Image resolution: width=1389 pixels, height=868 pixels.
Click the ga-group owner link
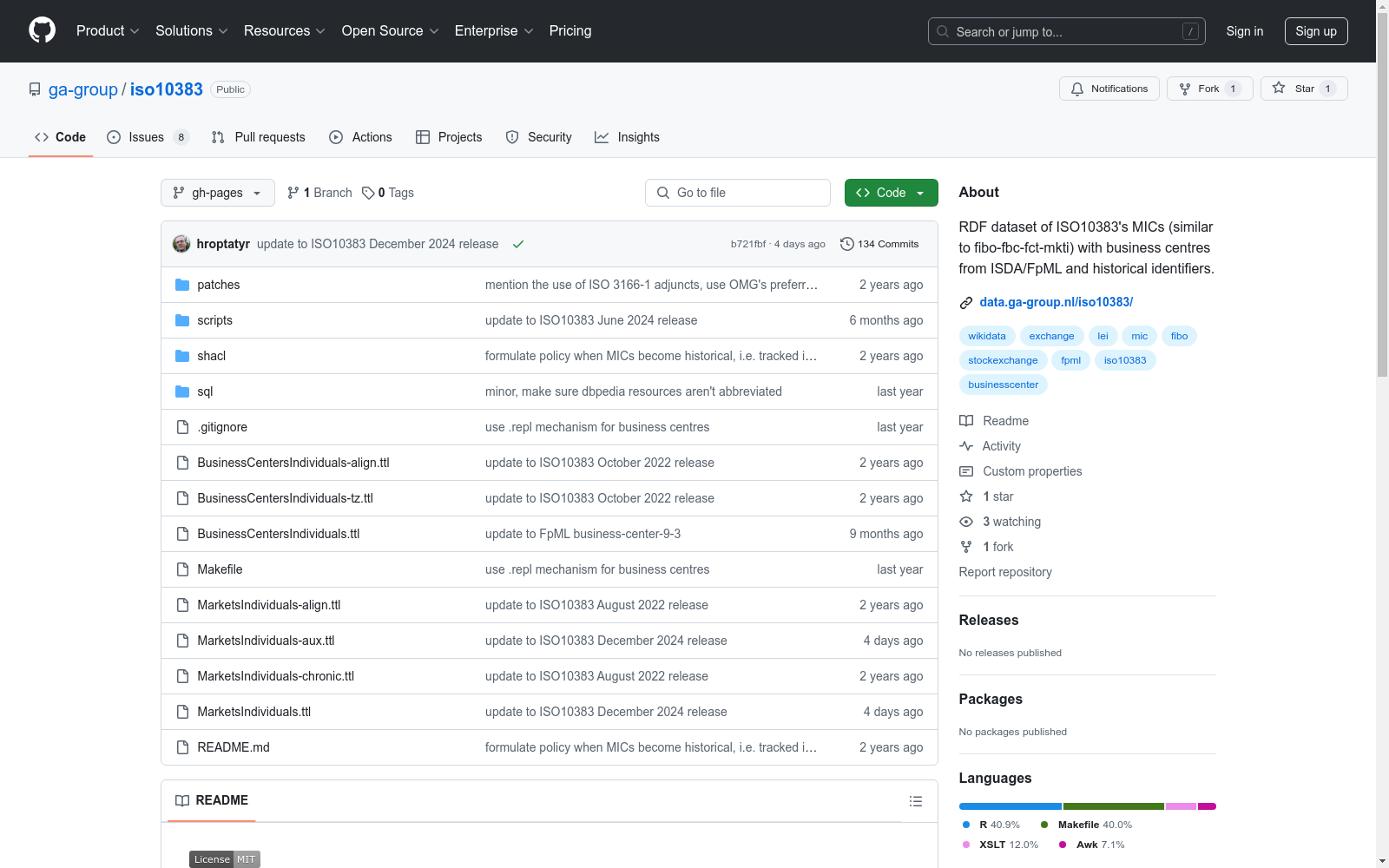83,89
